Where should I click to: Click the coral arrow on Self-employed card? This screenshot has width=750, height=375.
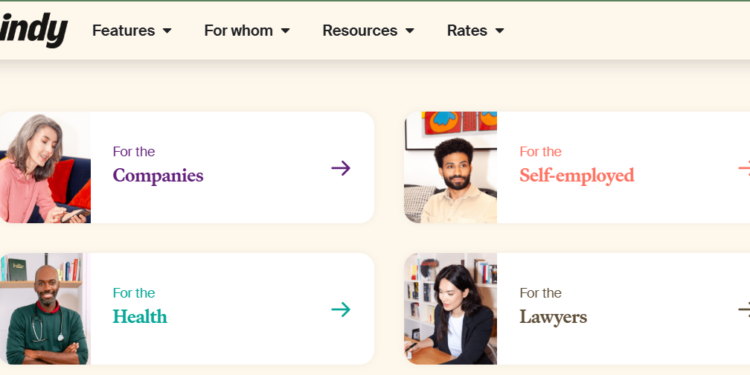744,168
